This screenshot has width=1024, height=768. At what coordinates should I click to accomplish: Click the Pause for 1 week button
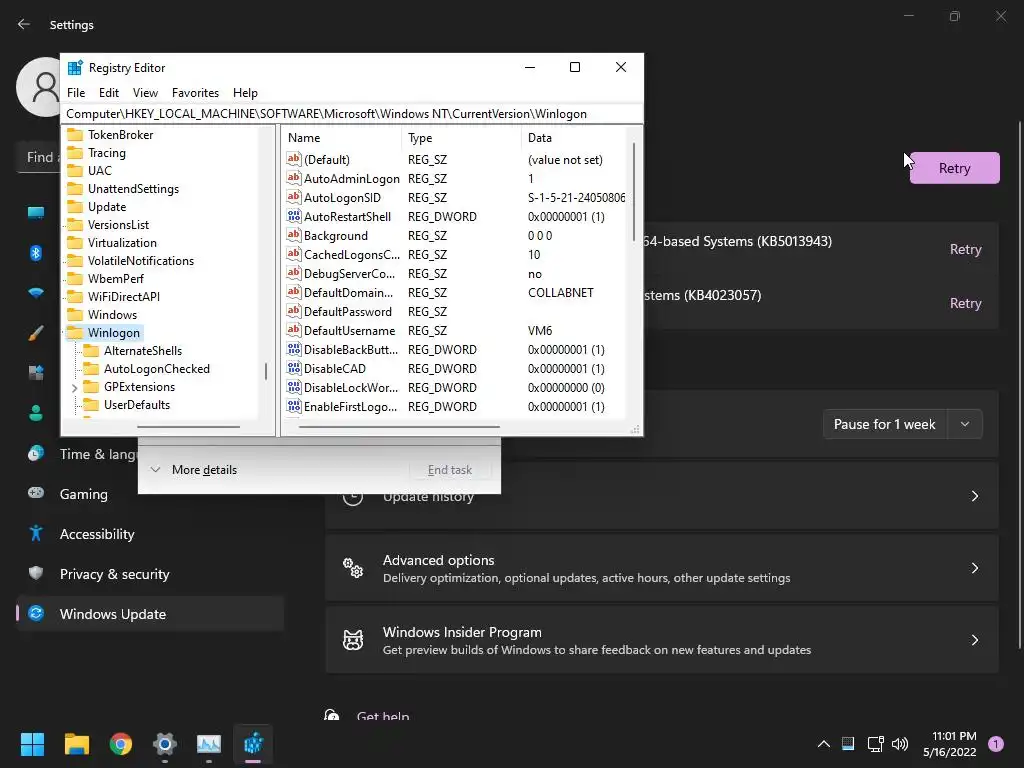(x=885, y=424)
